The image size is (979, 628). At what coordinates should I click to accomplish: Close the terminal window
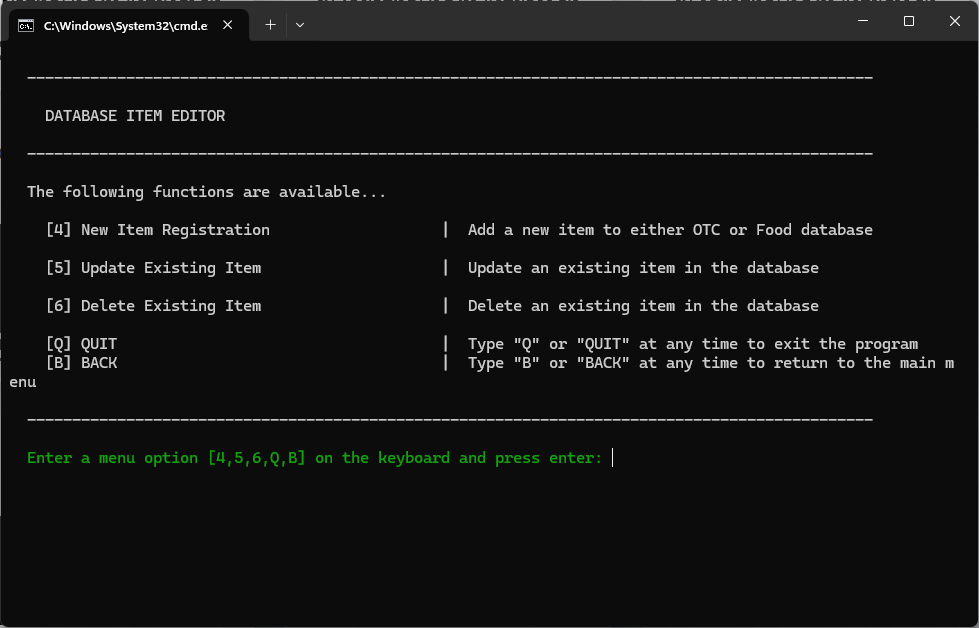[x=954, y=21]
